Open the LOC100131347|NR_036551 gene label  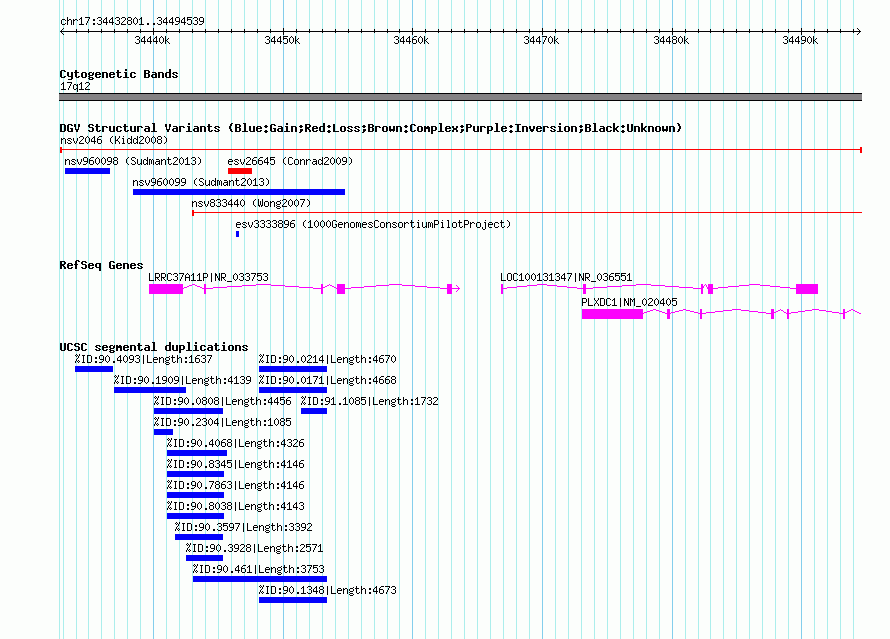(x=566, y=277)
